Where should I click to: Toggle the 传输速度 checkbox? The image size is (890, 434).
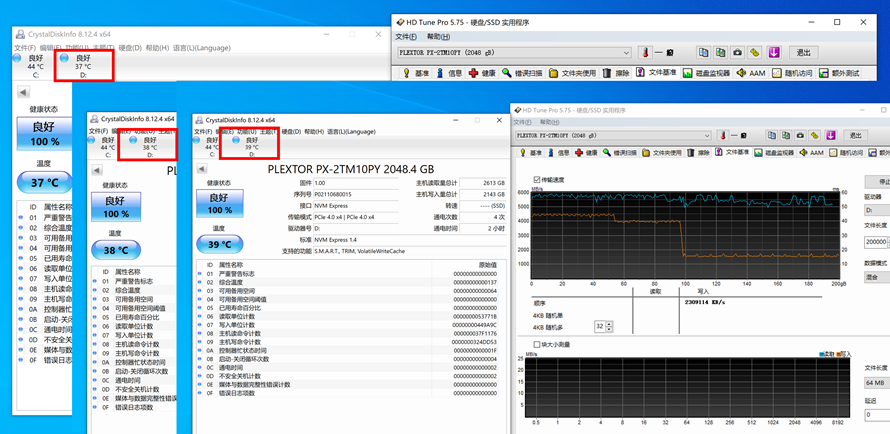click(x=539, y=180)
